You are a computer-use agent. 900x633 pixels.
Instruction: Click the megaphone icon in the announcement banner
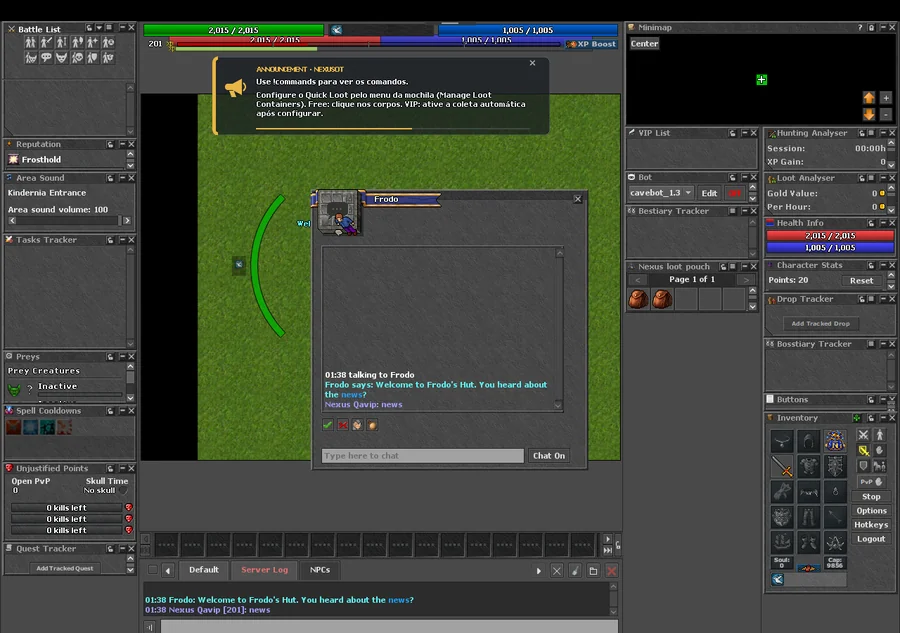tap(235, 88)
